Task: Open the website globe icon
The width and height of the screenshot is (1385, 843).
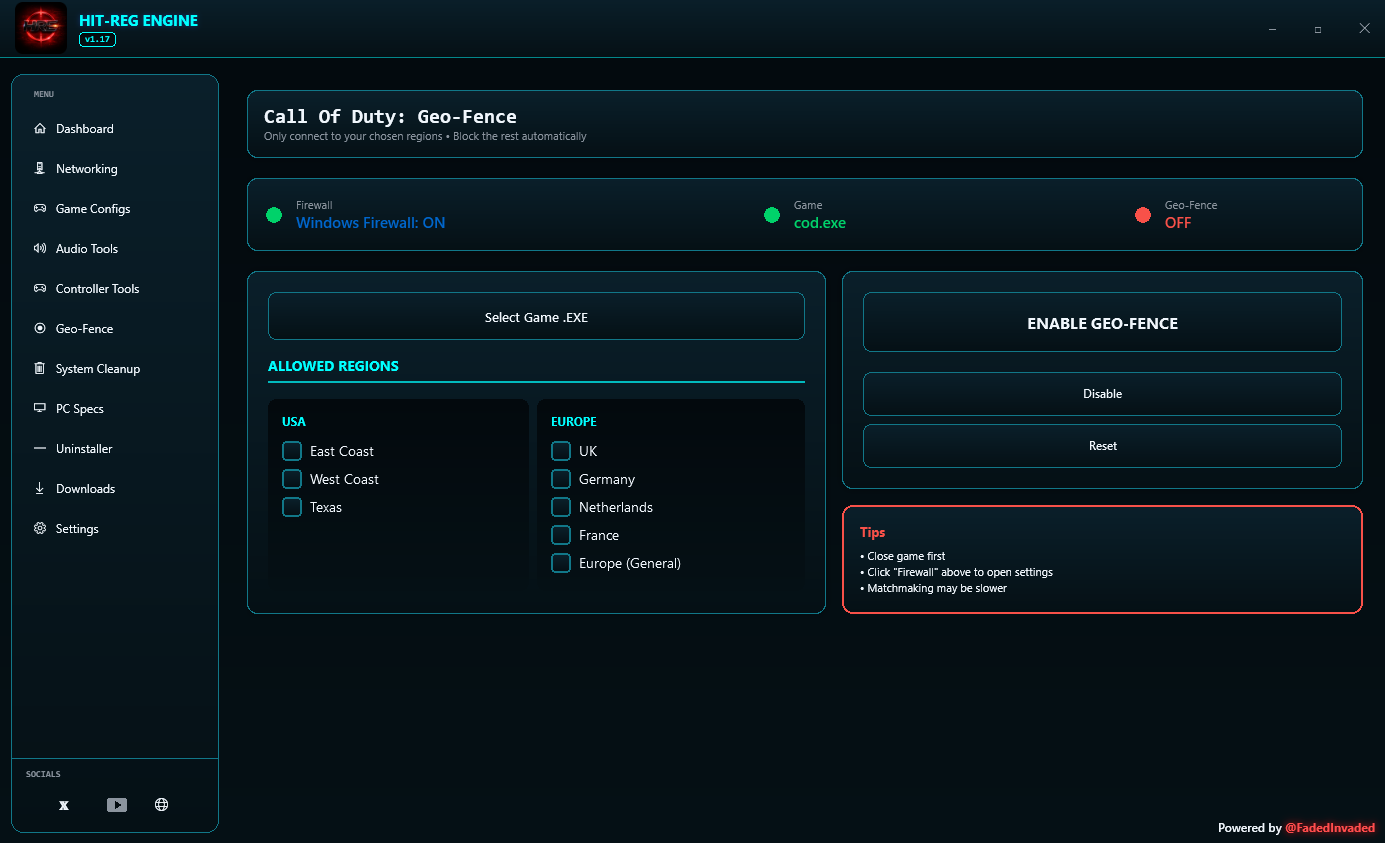Action: click(x=162, y=805)
